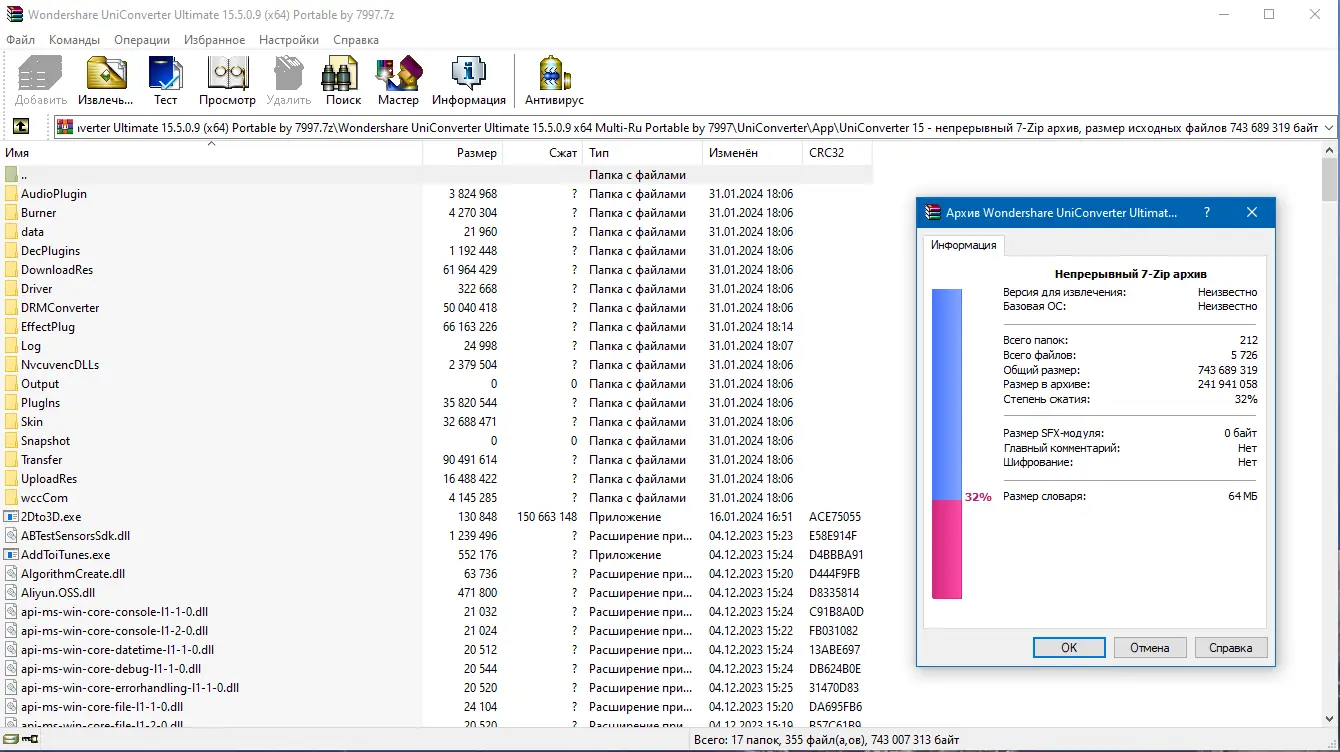Open the Настройки menu
Screen dimensions: 1340x752
tap(289, 40)
